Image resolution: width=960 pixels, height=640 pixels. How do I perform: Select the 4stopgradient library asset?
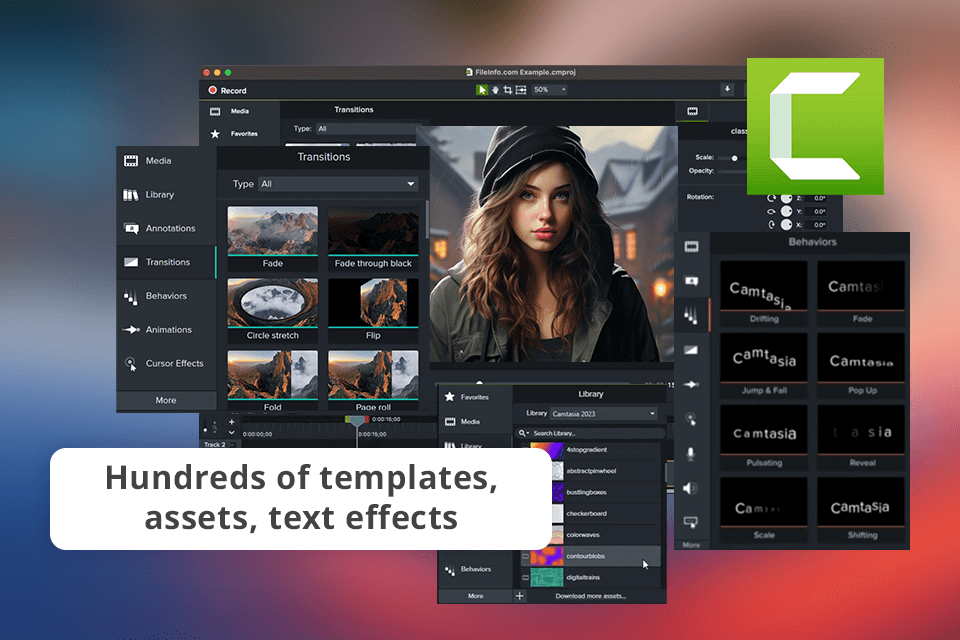click(593, 450)
